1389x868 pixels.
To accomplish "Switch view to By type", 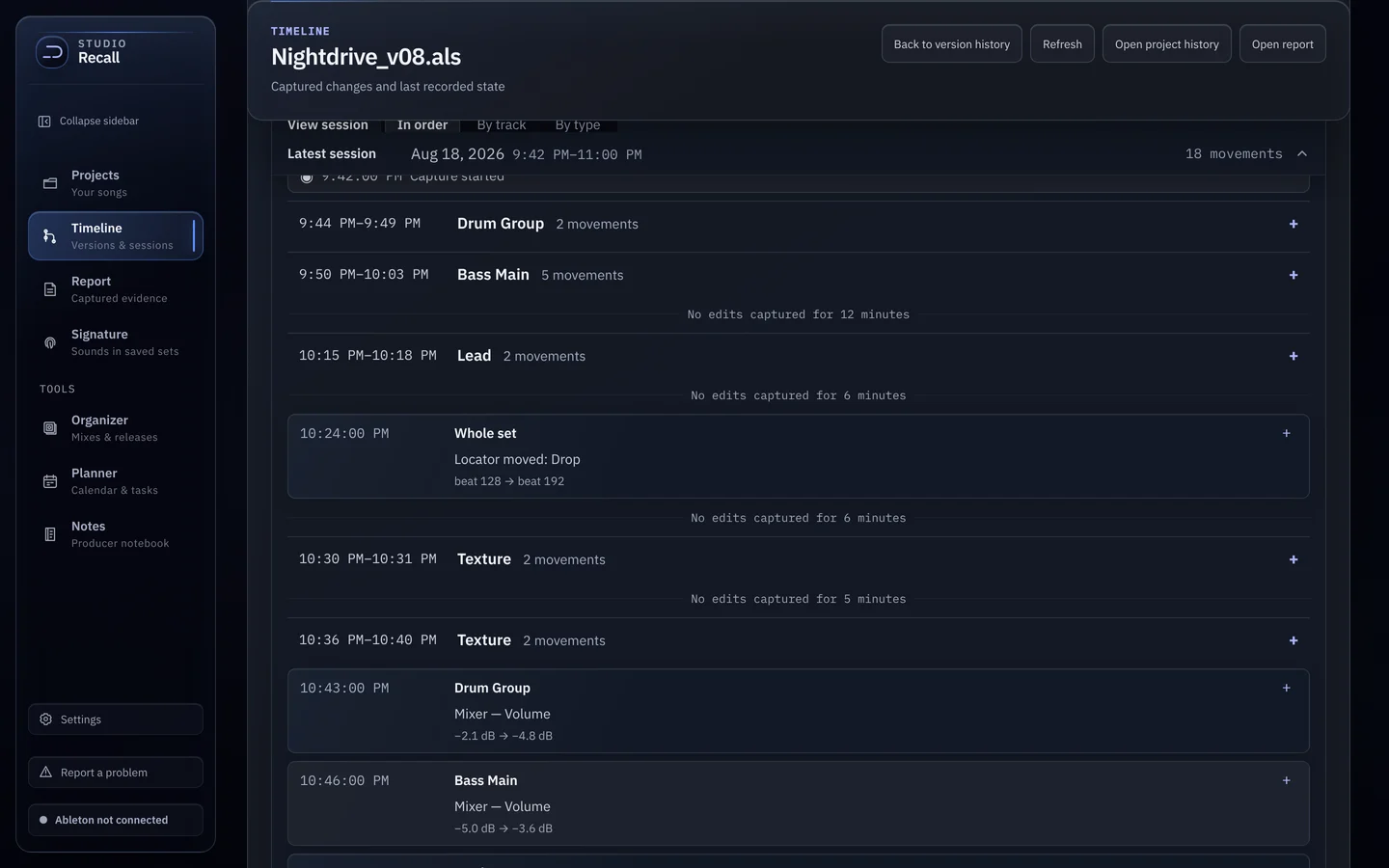I will click(x=578, y=125).
